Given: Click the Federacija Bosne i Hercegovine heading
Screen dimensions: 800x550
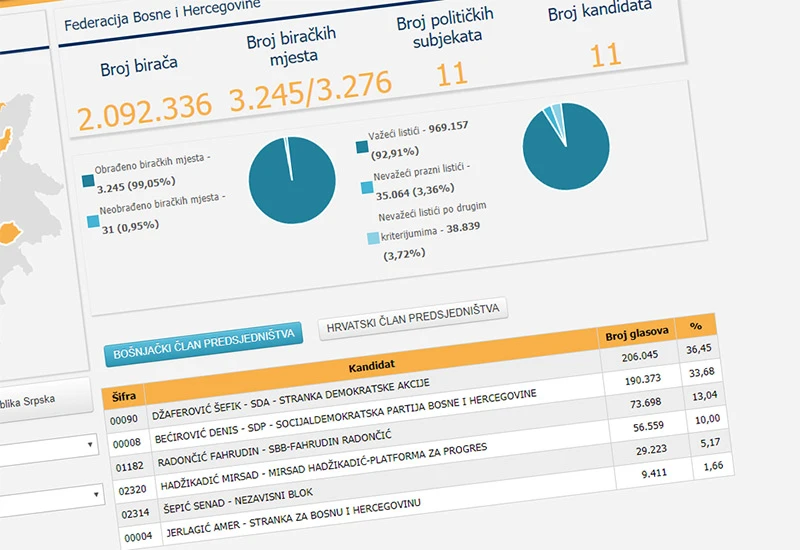Looking at the screenshot, I should coord(162,15).
